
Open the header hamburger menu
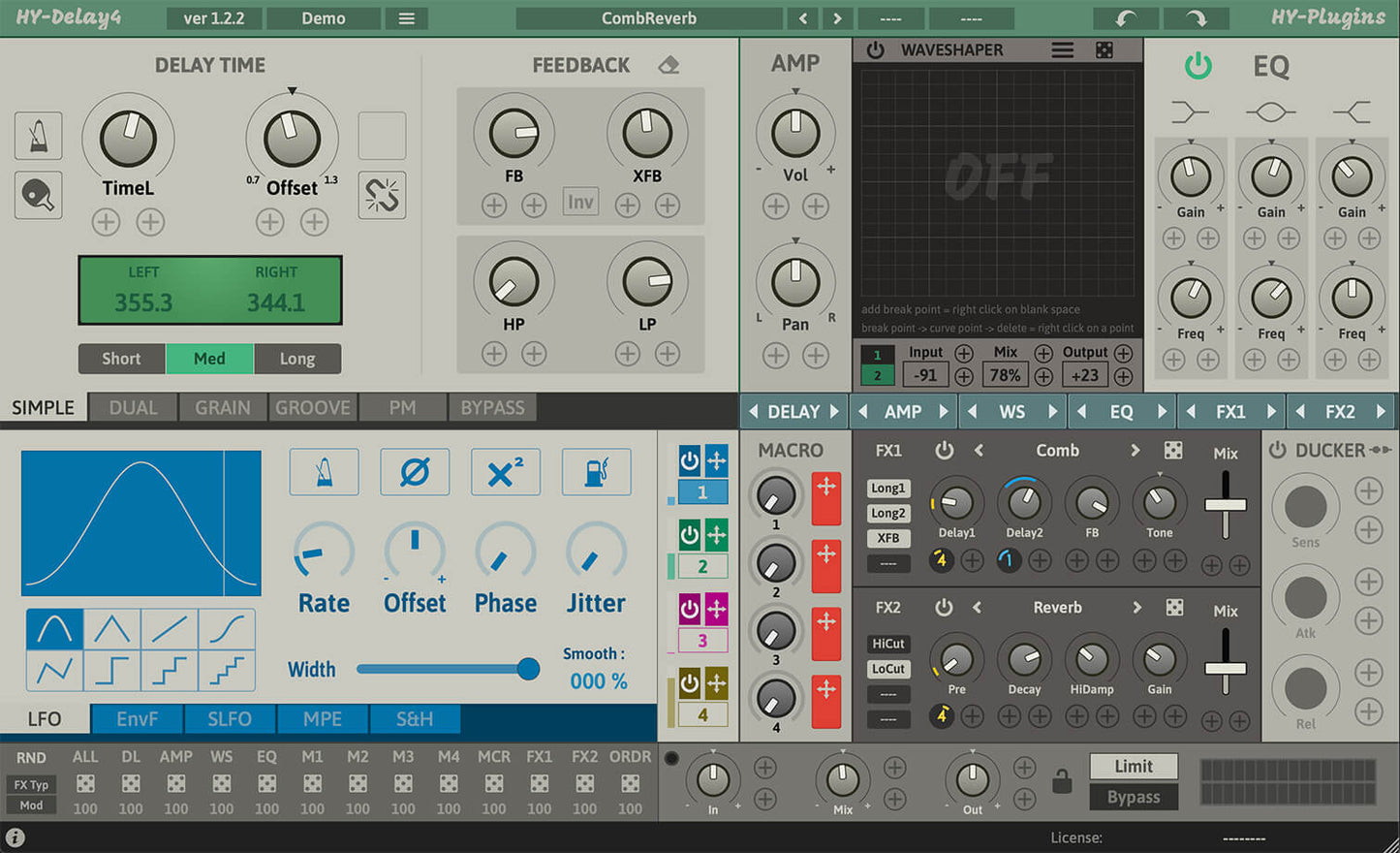[x=407, y=18]
